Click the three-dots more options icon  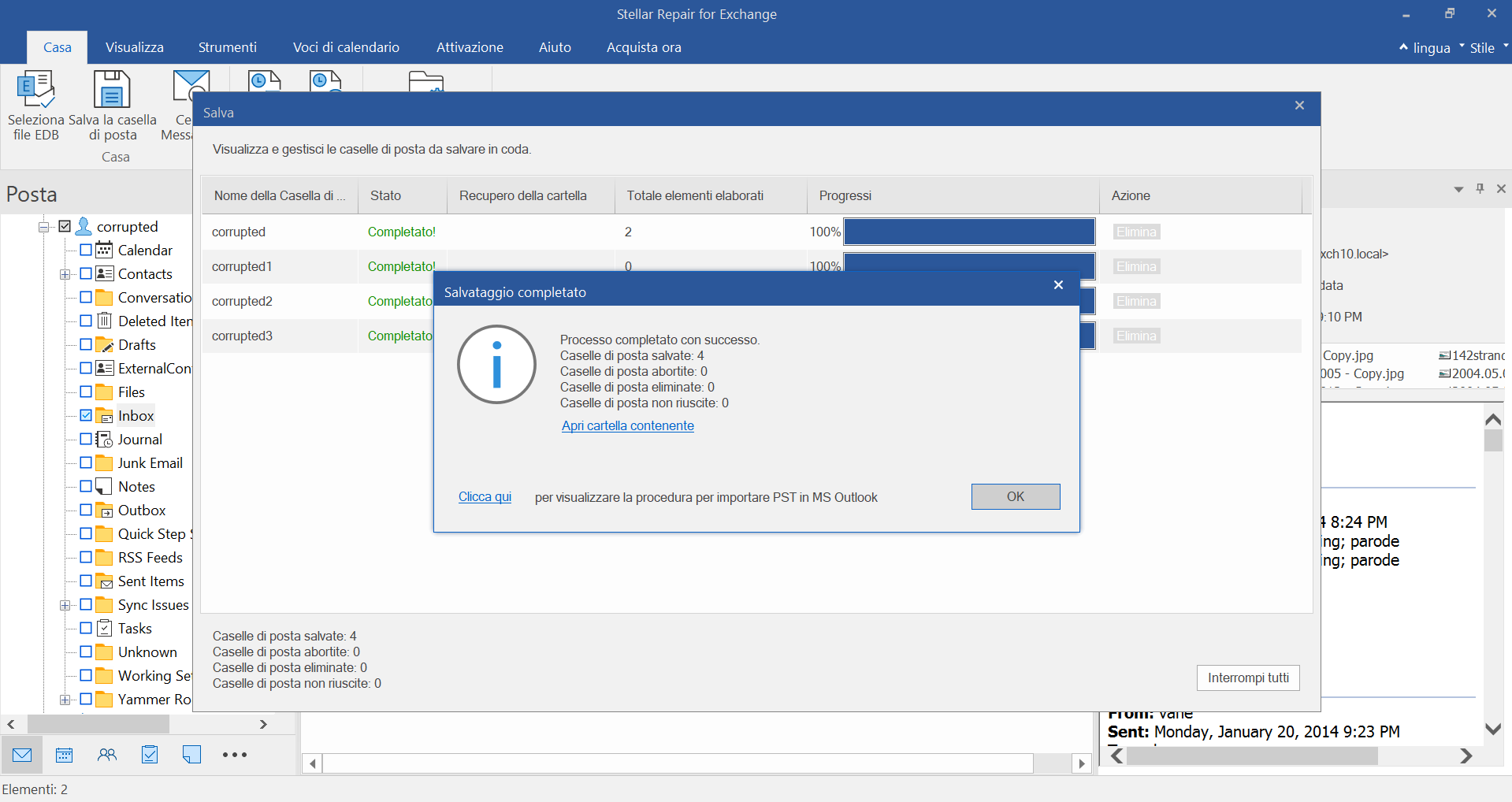point(235,755)
